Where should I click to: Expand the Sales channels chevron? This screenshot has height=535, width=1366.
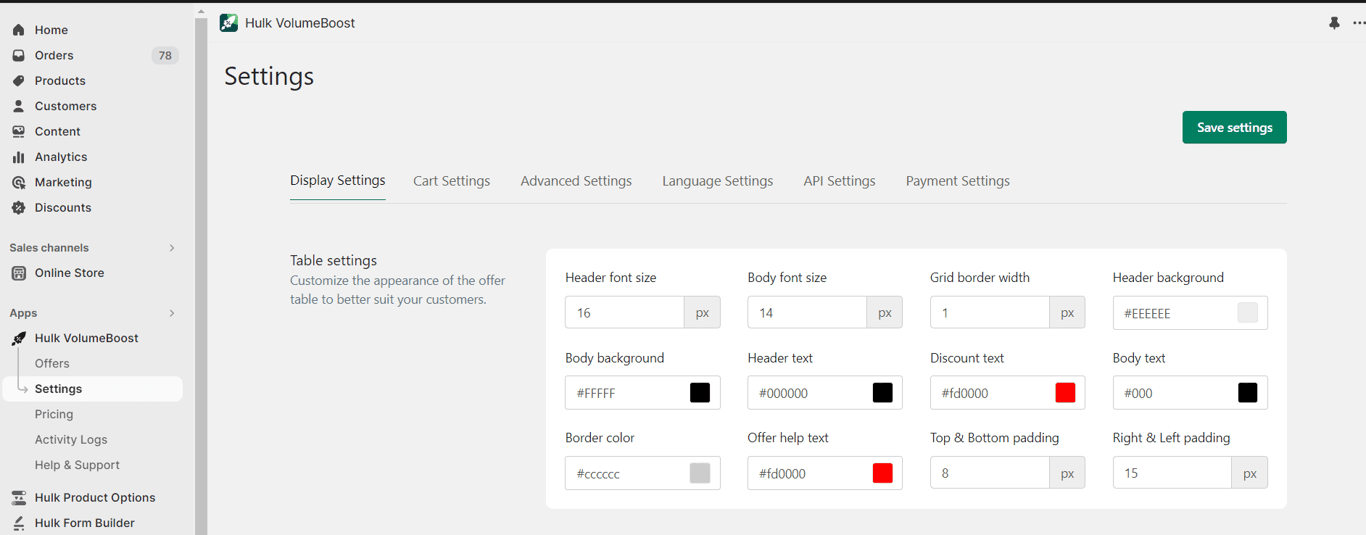click(x=172, y=248)
